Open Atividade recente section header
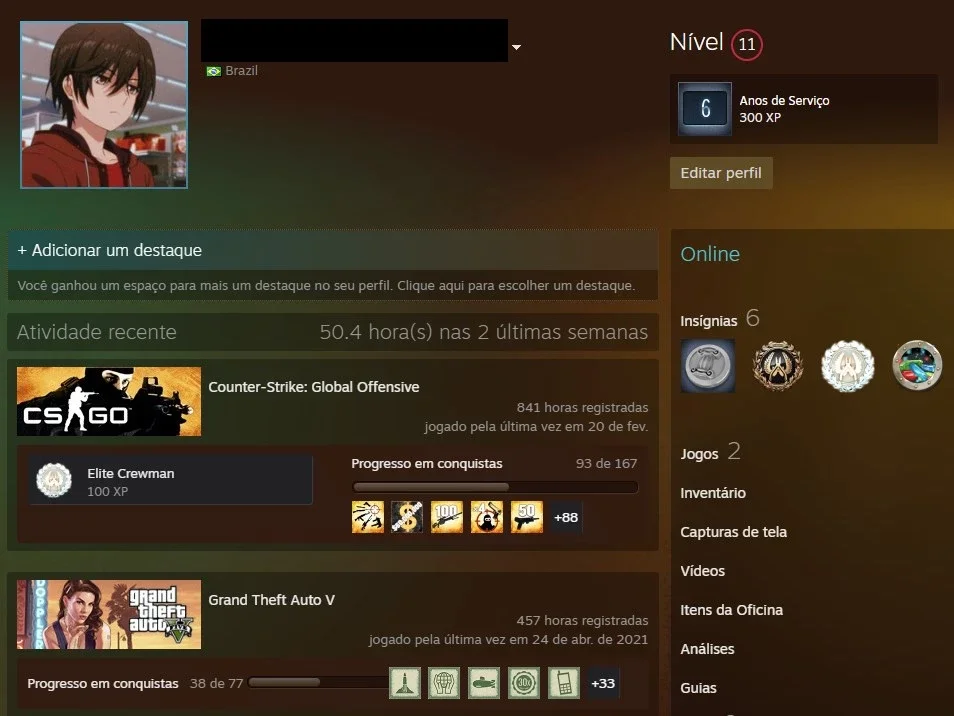This screenshot has width=954, height=716. (97, 332)
